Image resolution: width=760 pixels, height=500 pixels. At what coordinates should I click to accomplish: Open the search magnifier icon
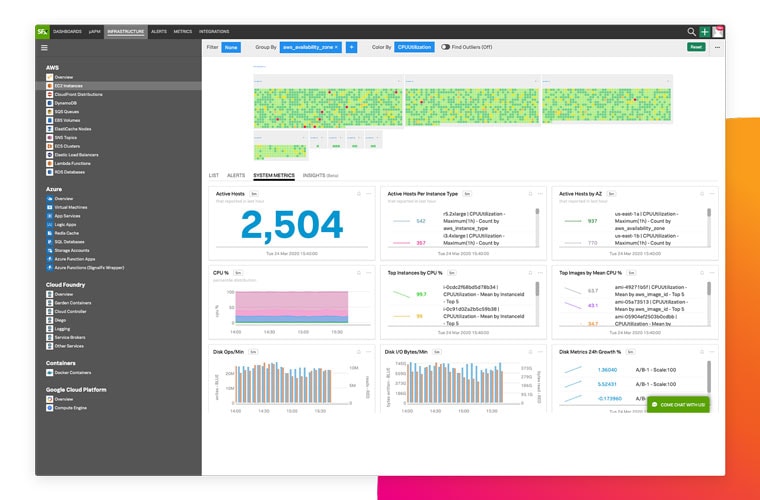tap(691, 32)
